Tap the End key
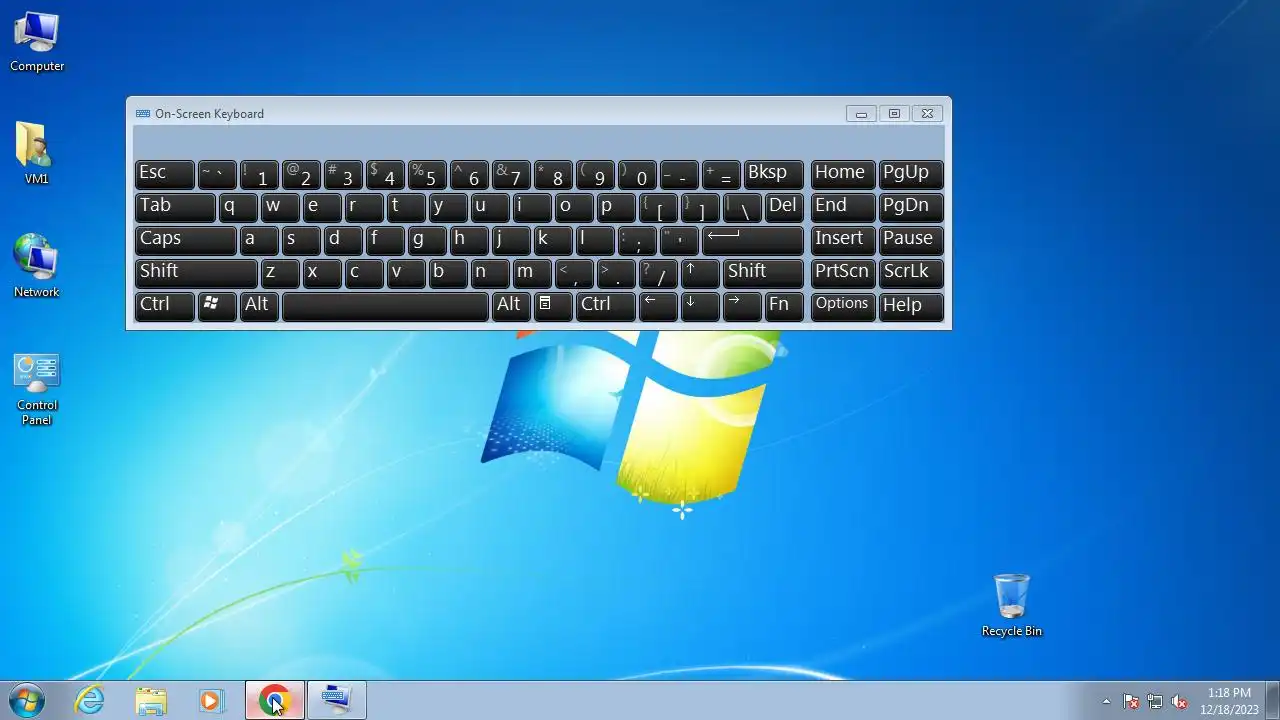1280x720 pixels. pyautogui.click(x=843, y=207)
